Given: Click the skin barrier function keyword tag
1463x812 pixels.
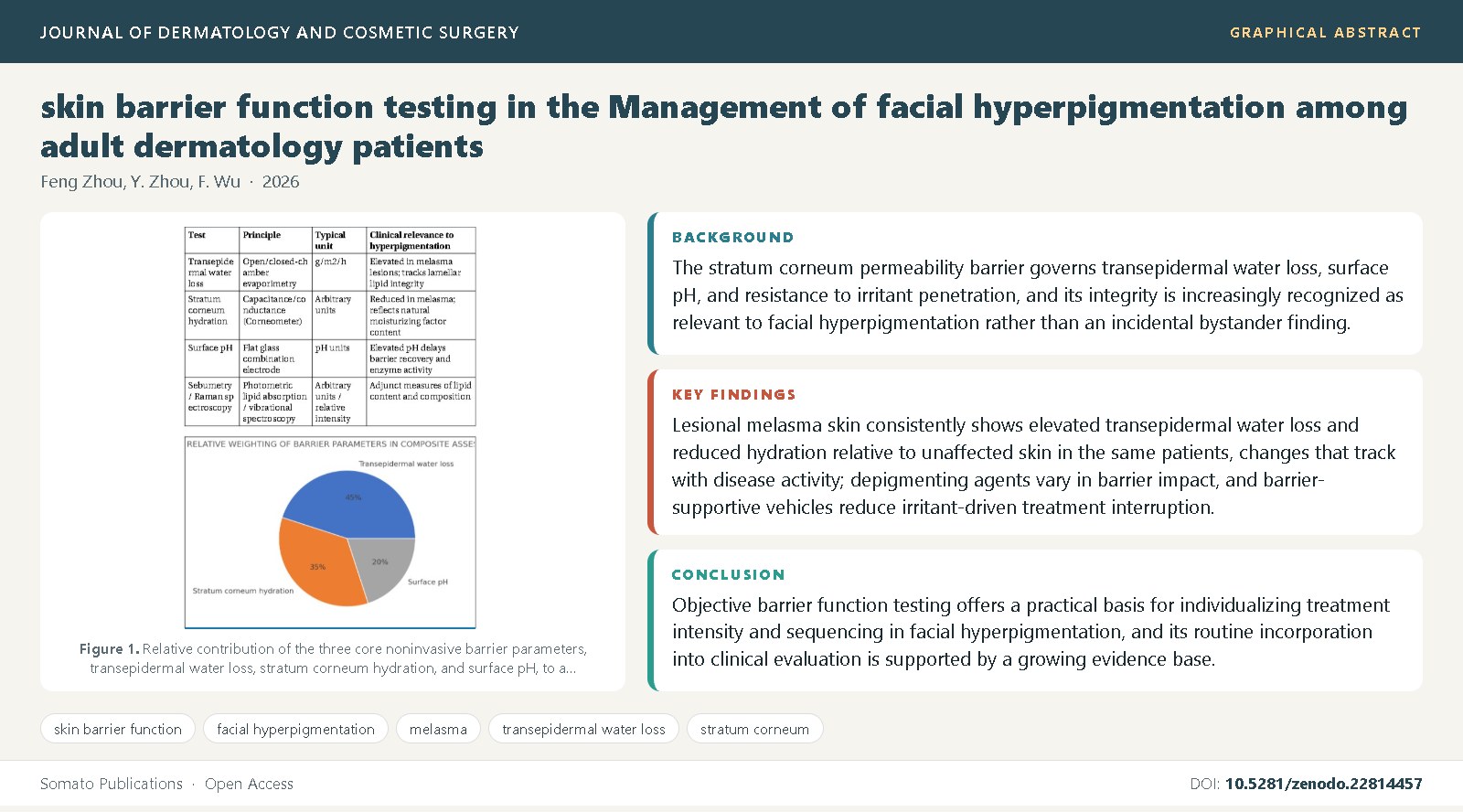Looking at the screenshot, I should (118, 729).
